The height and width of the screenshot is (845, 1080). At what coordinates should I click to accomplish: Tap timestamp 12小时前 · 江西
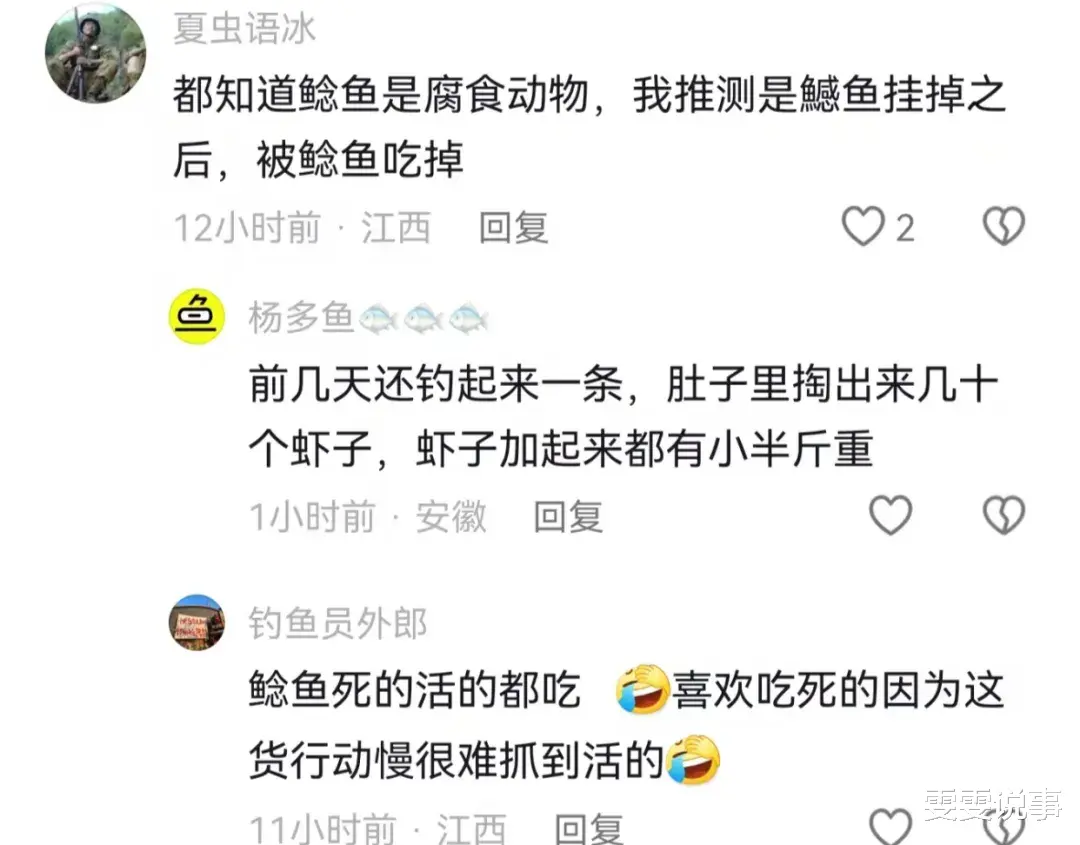click(x=302, y=228)
